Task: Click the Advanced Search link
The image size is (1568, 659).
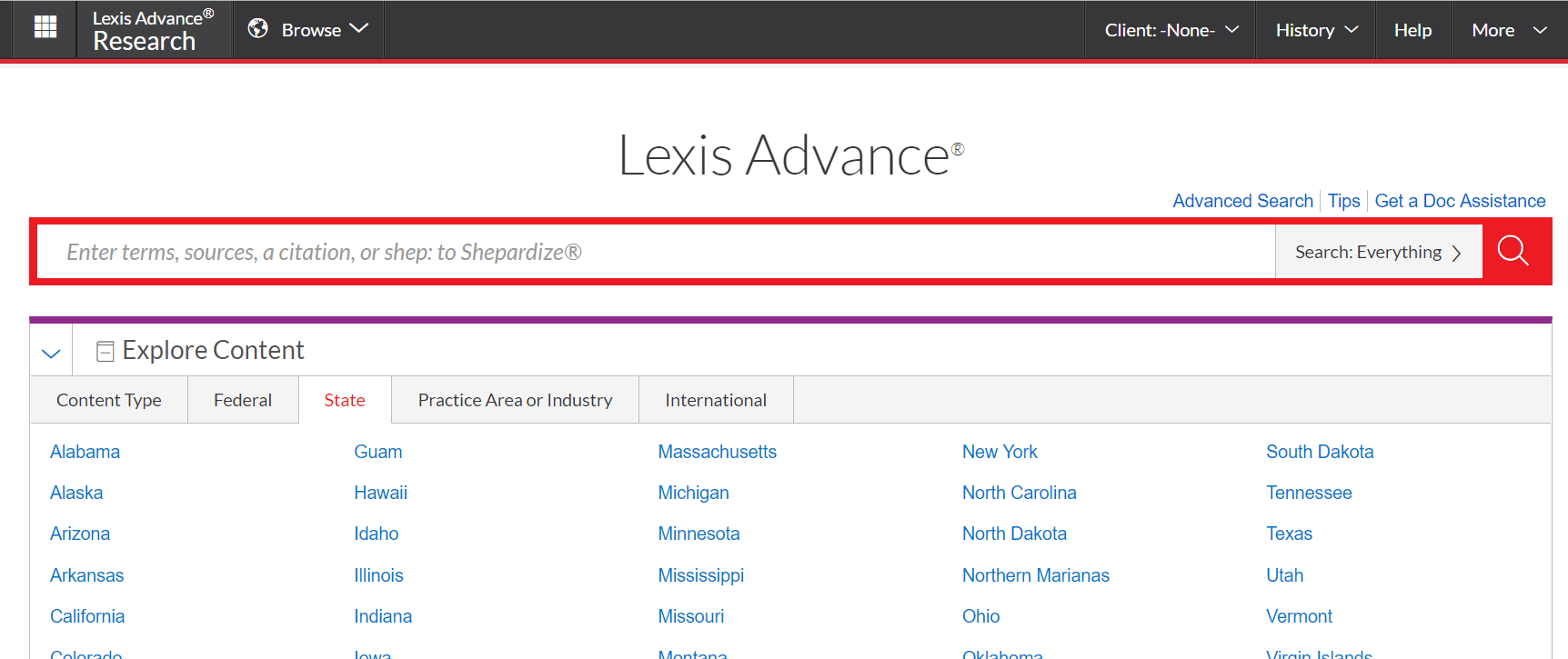Action: [x=1242, y=201]
